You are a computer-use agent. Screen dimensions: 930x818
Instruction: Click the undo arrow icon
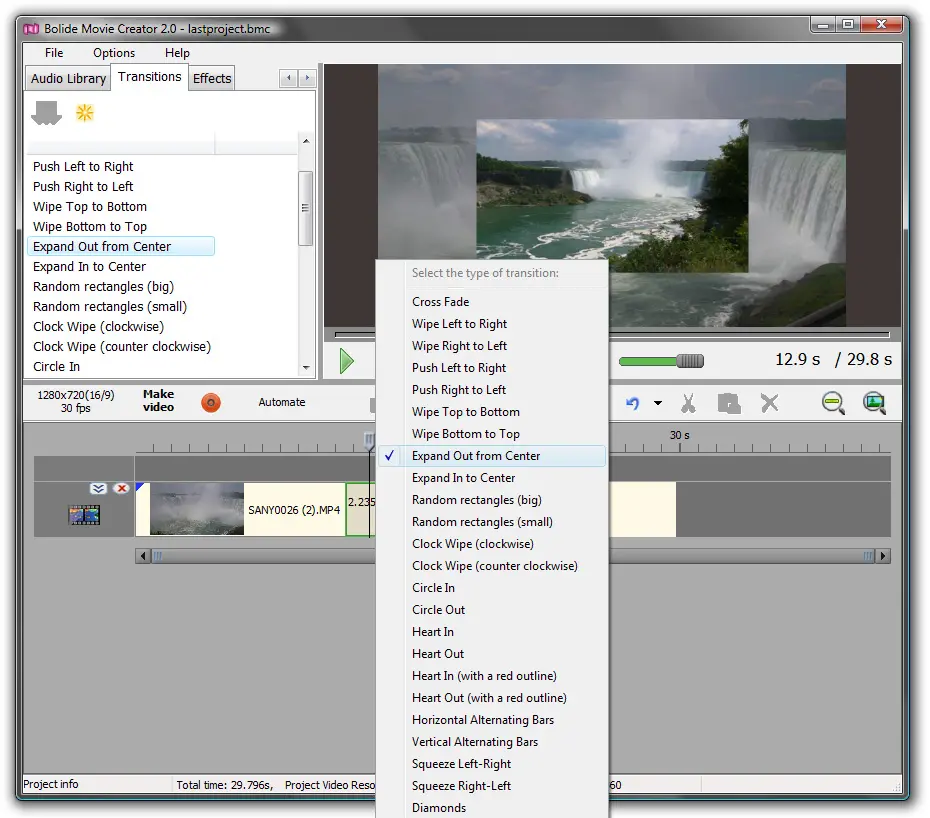click(632, 403)
